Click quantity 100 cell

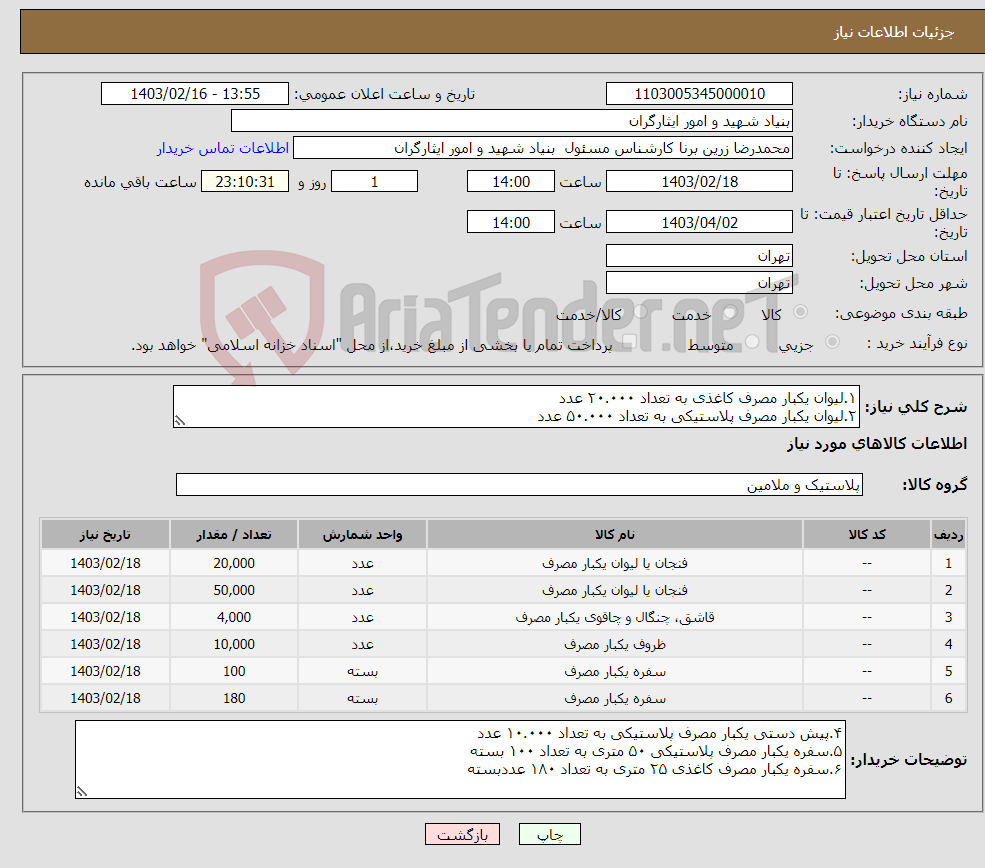234,671
